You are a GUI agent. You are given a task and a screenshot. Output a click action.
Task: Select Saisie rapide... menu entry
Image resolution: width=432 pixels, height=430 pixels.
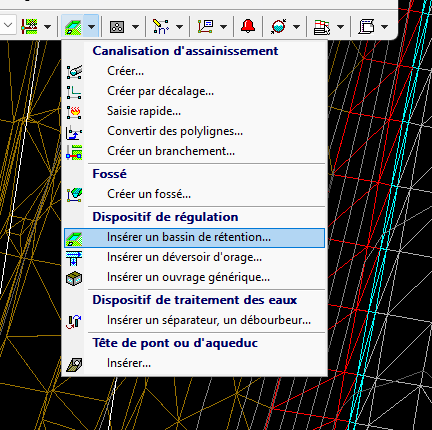(194, 111)
